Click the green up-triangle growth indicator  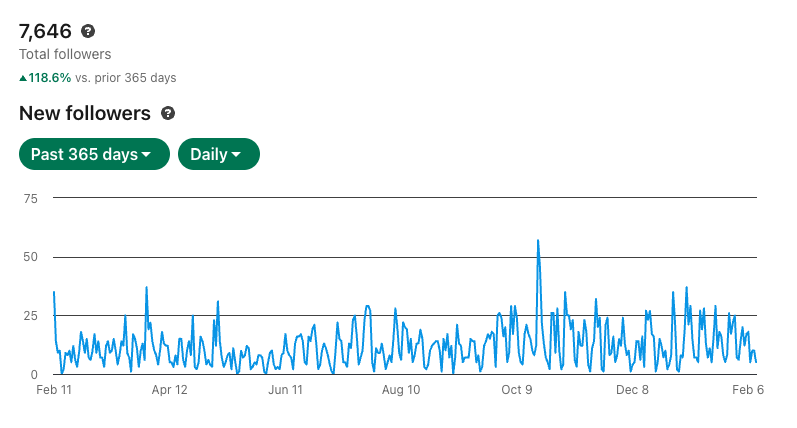click(23, 78)
